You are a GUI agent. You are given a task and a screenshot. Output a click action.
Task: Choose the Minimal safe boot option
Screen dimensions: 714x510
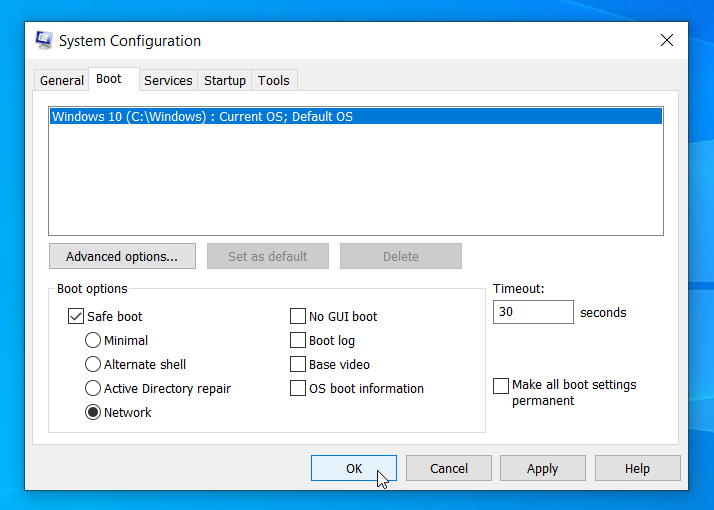click(x=93, y=340)
